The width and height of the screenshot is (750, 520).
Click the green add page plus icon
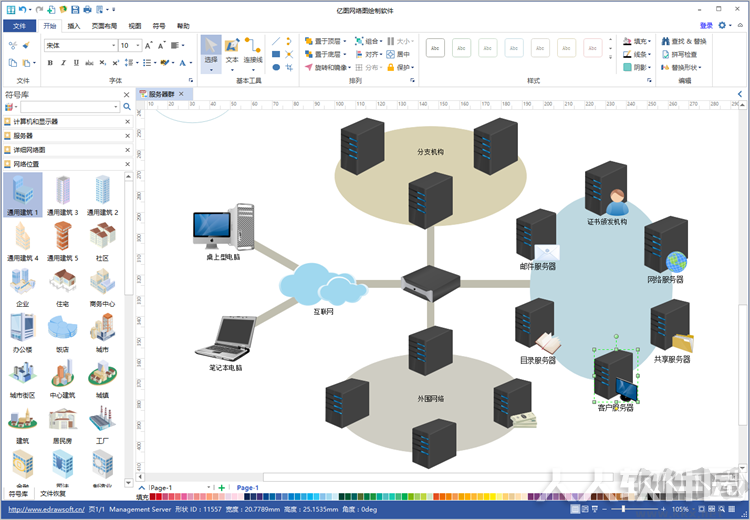221,487
